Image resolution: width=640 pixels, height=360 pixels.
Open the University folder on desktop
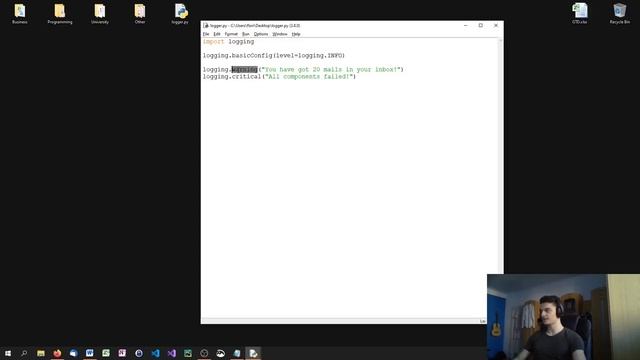(100, 13)
